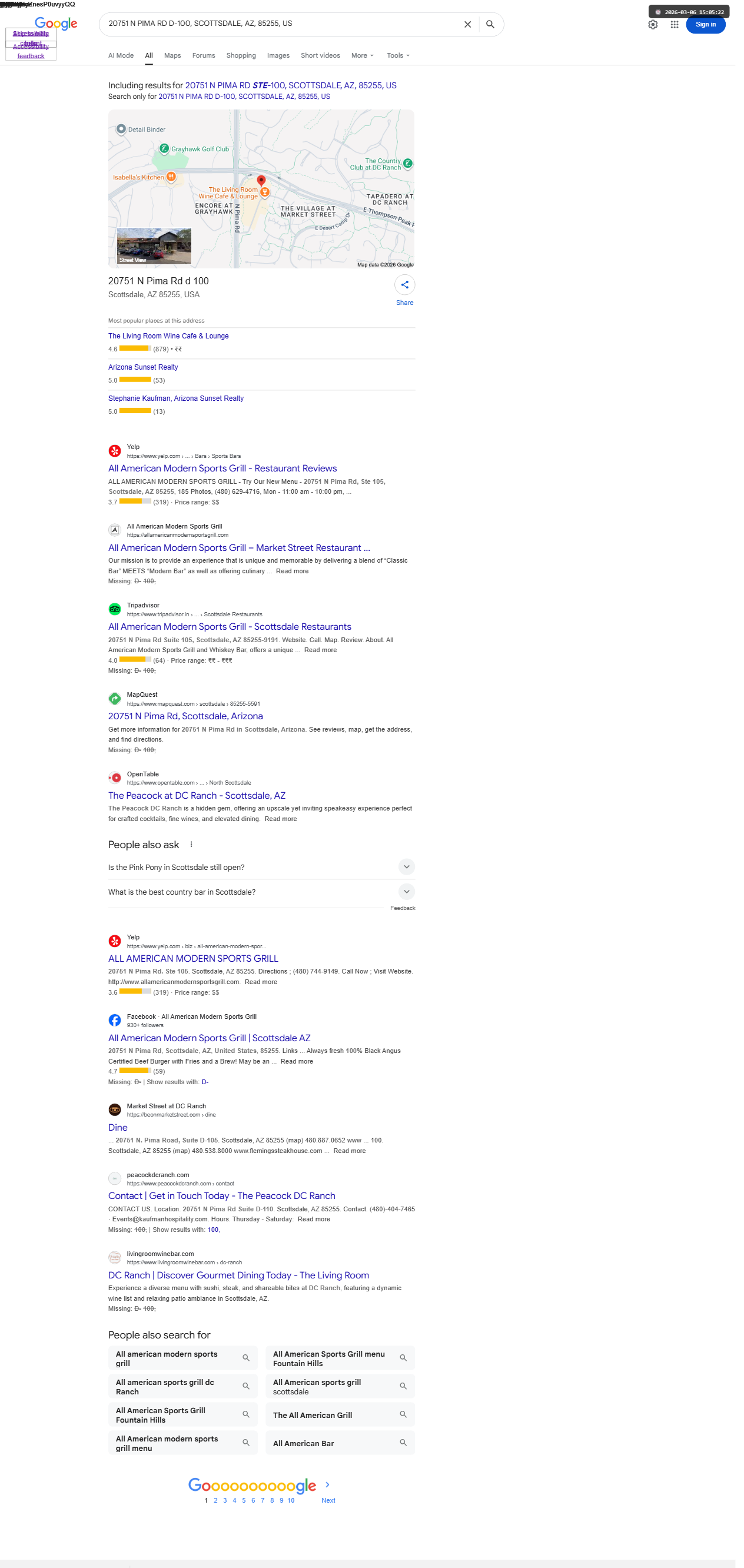Open 'The Peacock at DC Ranch - Scottsdale, AZ' result
Image resolution: width=744 pixels, height=1568 pixels.
point(199,805)
